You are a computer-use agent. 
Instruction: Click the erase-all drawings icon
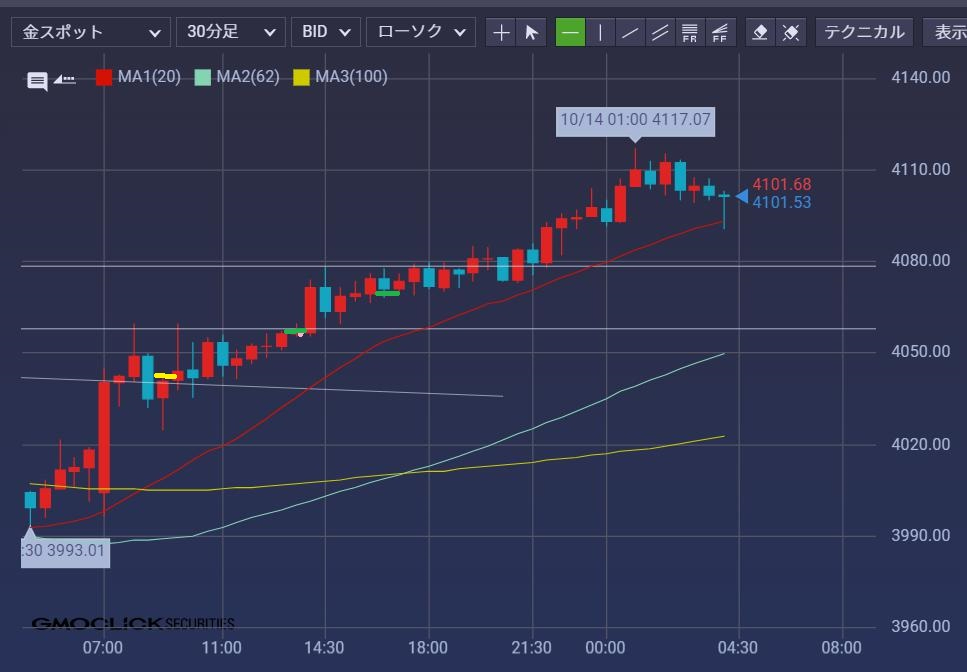pyautogui.click(x=790, y=32)
